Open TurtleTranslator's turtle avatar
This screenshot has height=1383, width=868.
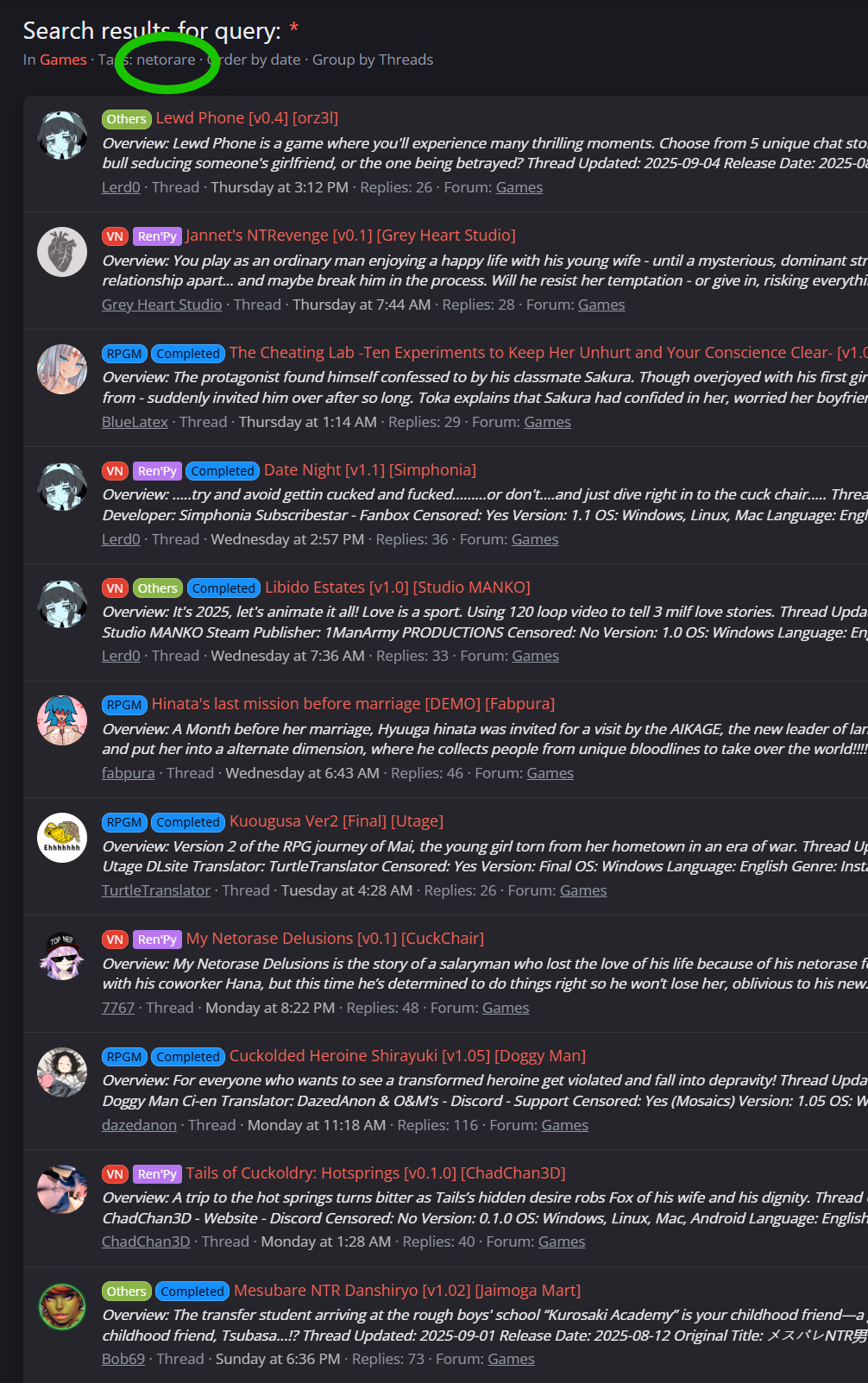pos(62,838)
